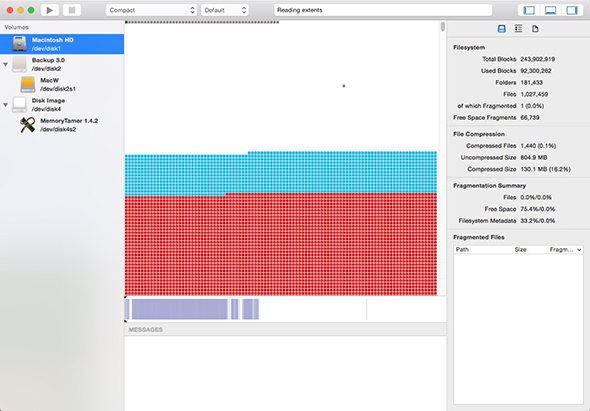
Task: Toggle the right inspector panel
Action: [572, 10]
